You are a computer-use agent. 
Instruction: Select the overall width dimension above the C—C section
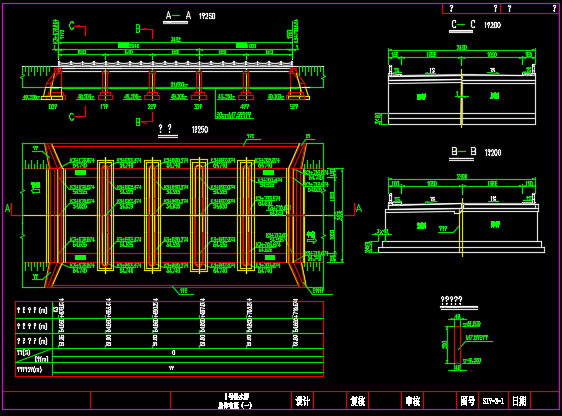(x=462, y=47)
